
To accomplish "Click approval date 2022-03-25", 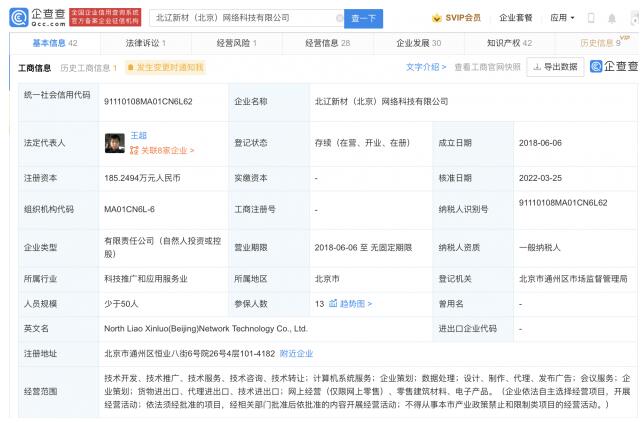I will pyautogui.click(x=540, y=178).
